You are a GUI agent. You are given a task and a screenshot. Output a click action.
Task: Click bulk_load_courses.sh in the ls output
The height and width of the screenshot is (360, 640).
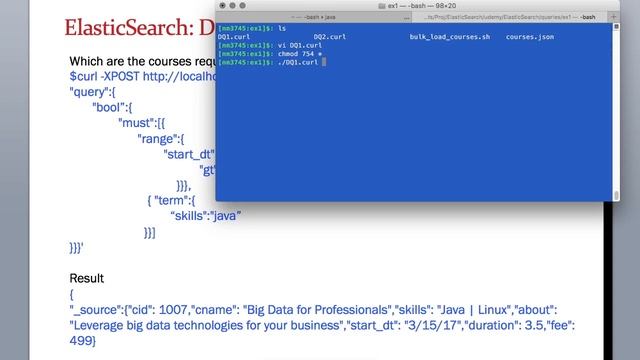450,37
